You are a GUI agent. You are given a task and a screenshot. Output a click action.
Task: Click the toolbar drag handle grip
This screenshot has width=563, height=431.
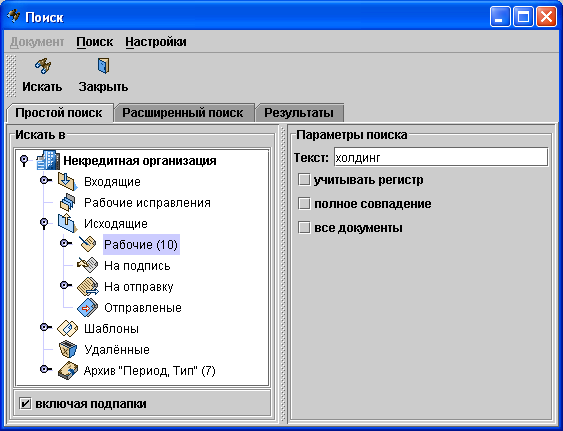click(x=11, y=76)
